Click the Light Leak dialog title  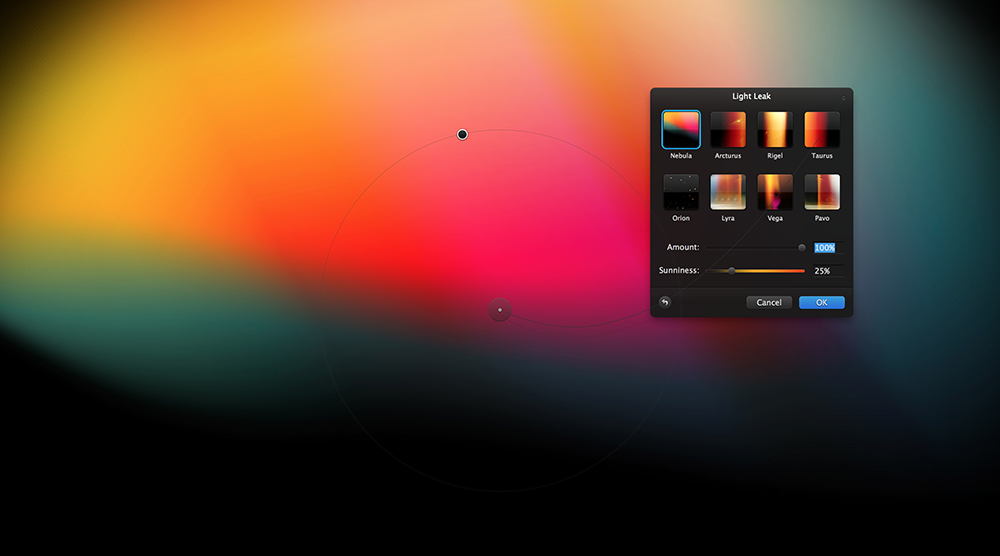point(751,96)
